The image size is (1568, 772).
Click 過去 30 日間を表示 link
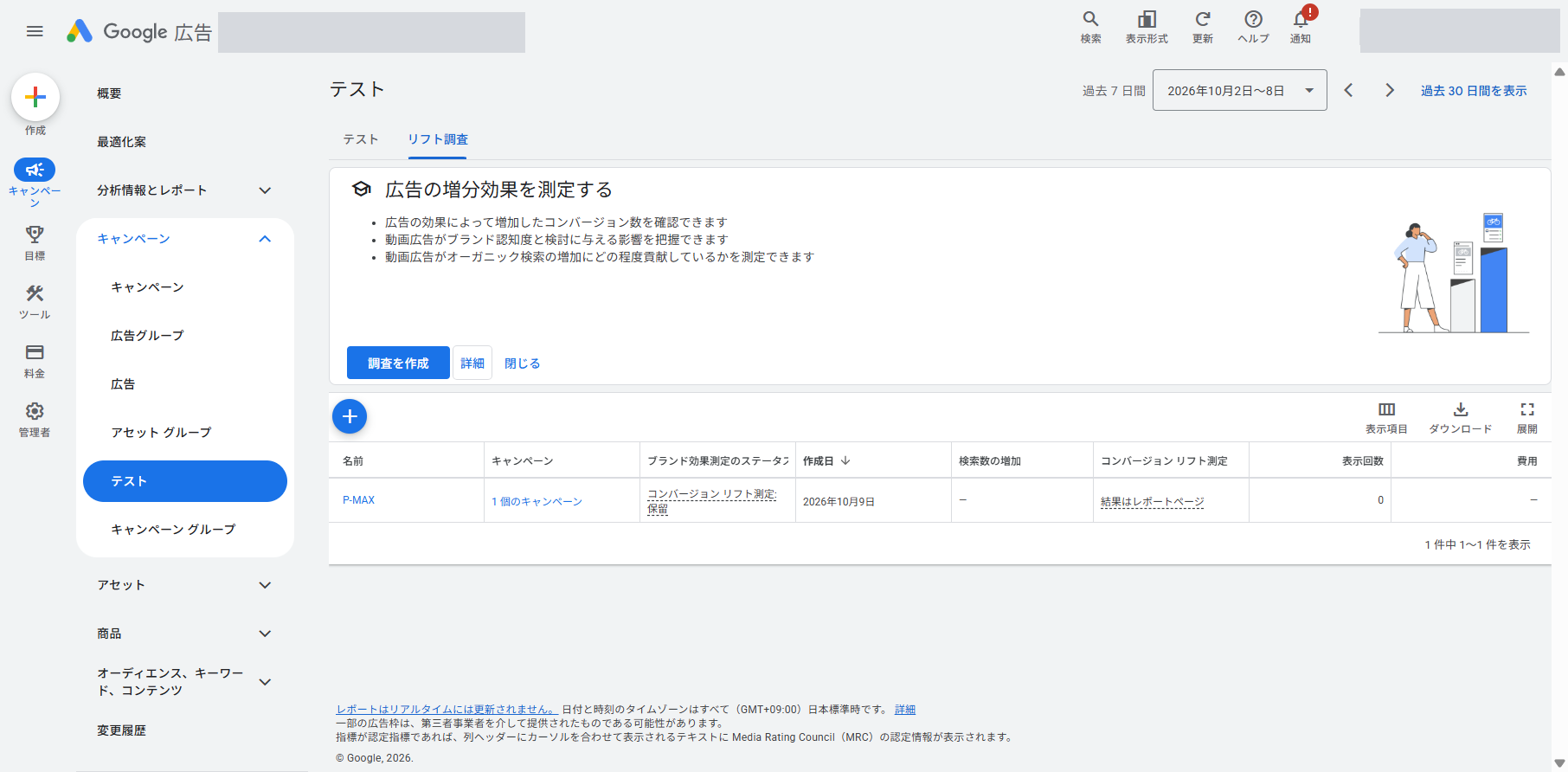pos(1474,91)
